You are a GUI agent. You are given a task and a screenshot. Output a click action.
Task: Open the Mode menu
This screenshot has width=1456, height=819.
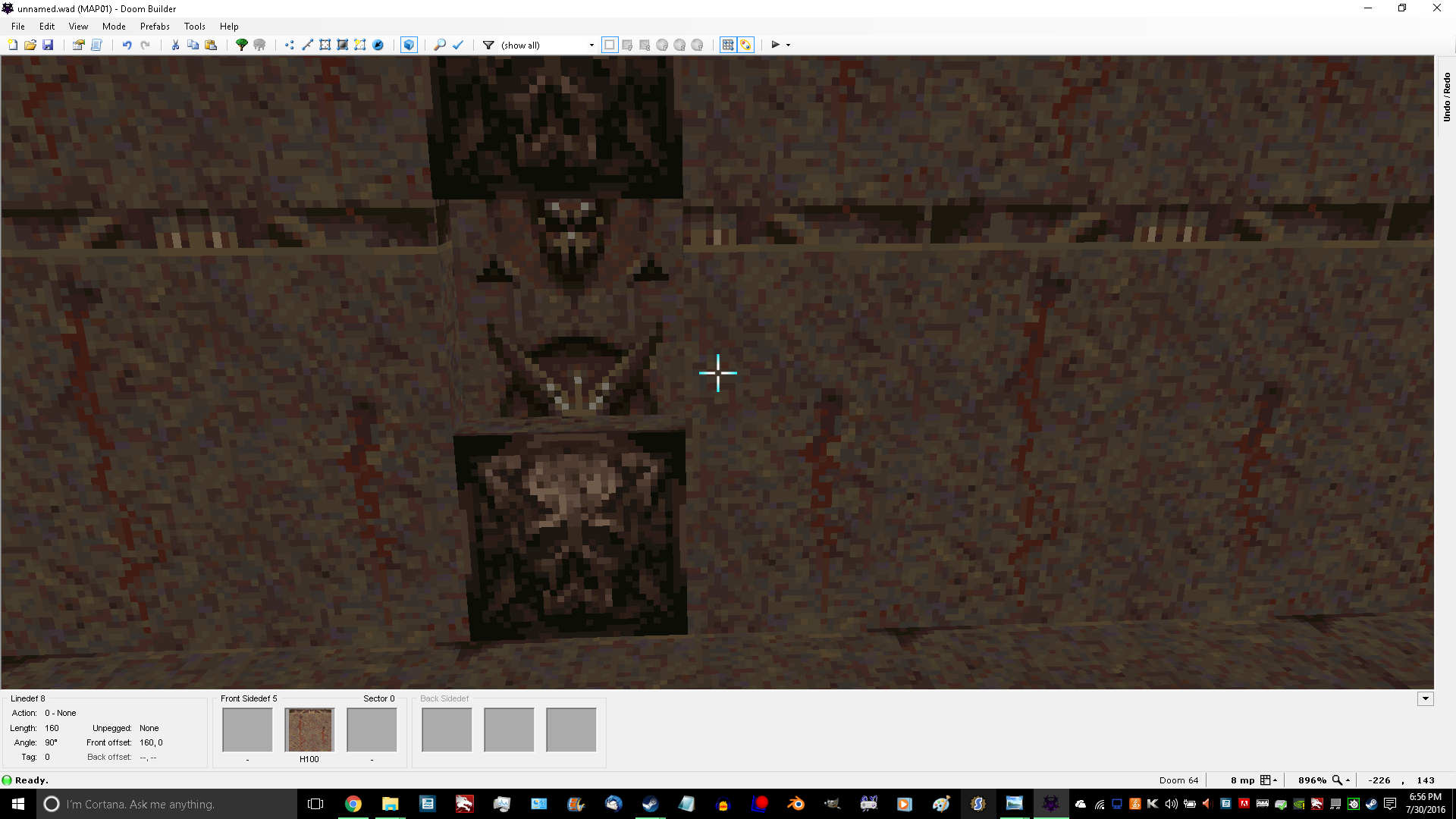click(x=113, y=26)
